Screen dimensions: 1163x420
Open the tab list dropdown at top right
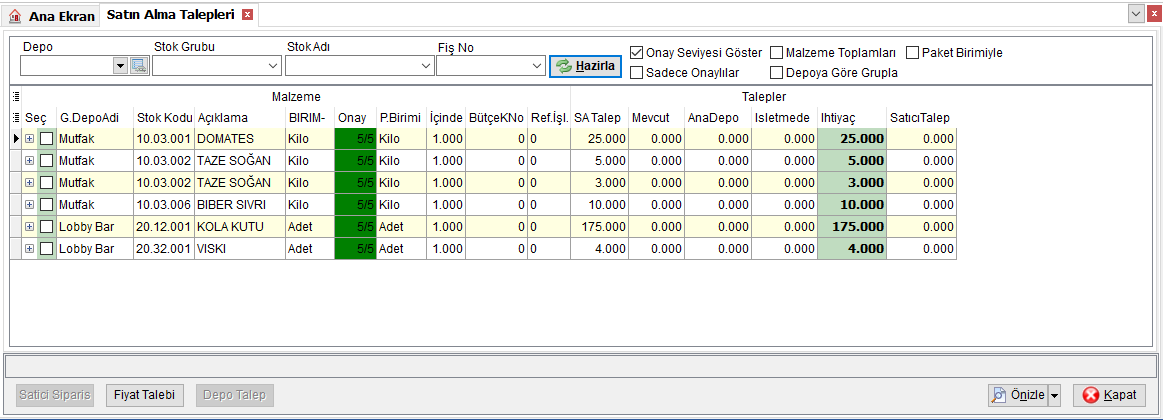1136,13
